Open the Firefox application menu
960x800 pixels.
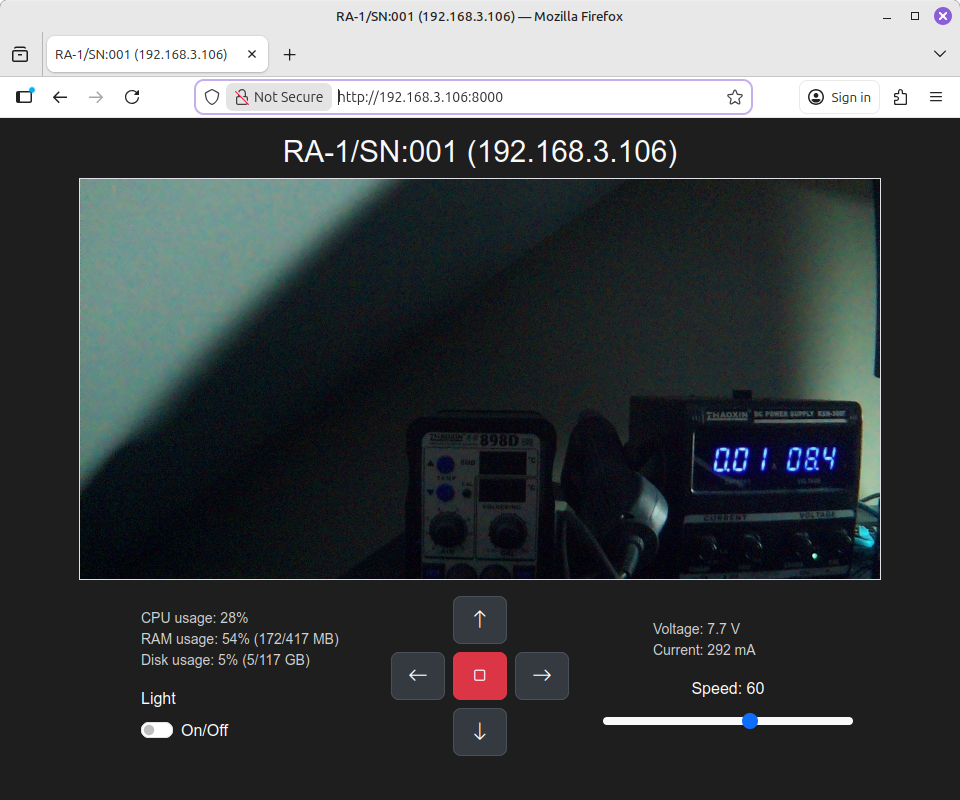point(936,97)
